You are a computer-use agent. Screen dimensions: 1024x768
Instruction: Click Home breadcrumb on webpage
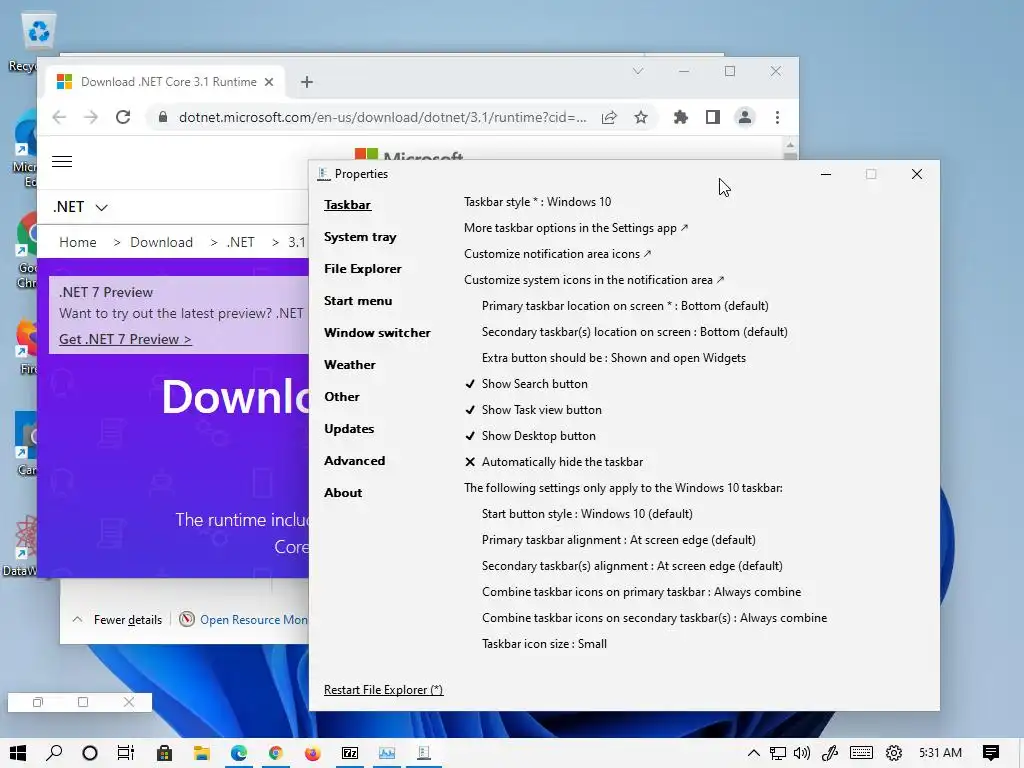(x=78, y=242)
